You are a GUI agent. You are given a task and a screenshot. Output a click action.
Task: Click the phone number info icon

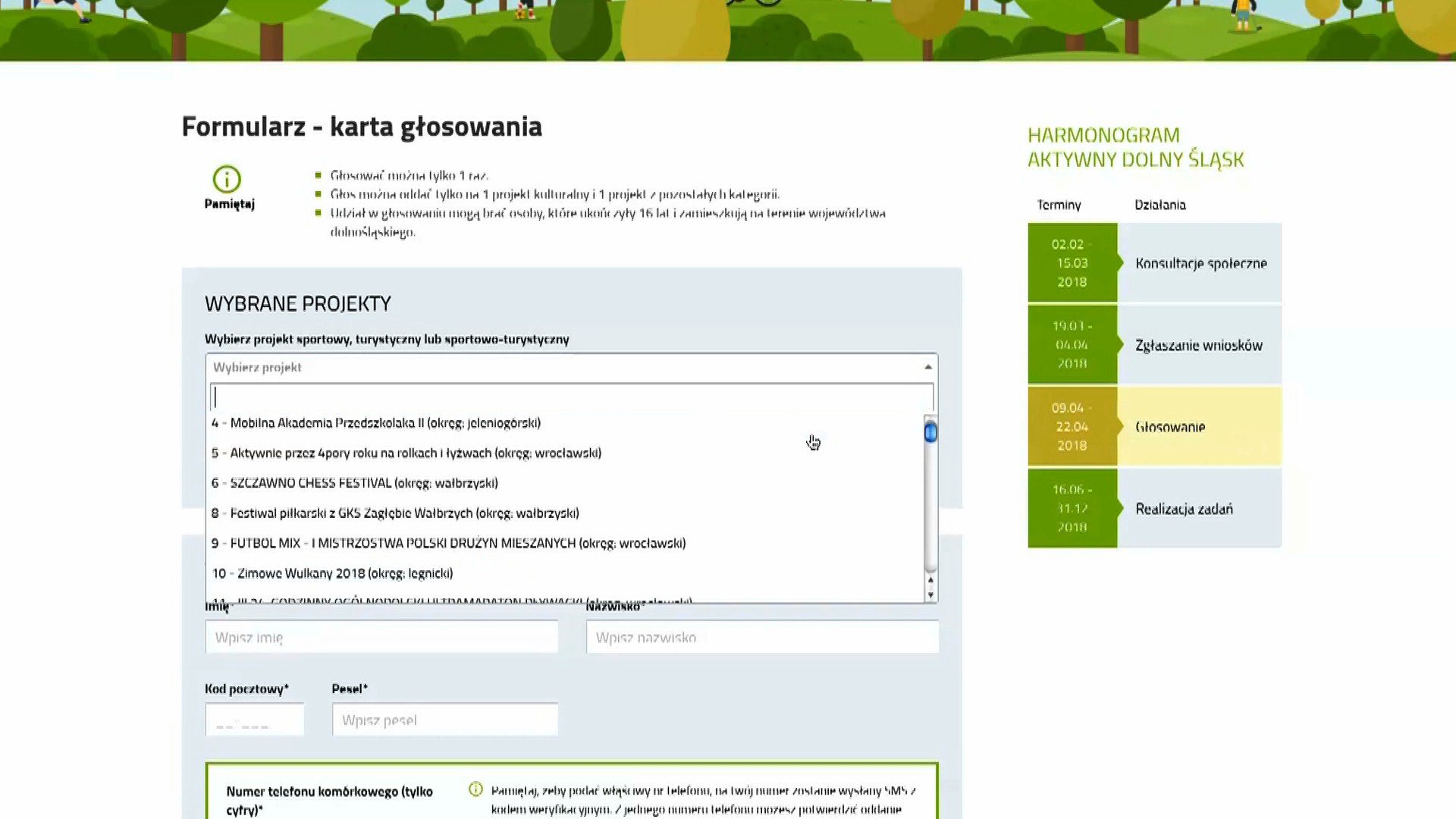pyautogui.click(x=475, y=789)
